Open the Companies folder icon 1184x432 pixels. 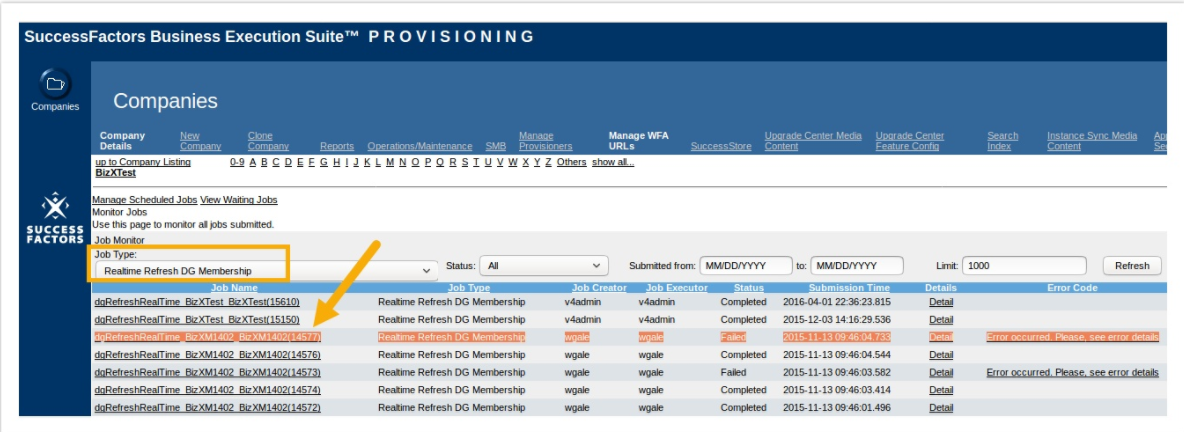(x=54, y=84)
